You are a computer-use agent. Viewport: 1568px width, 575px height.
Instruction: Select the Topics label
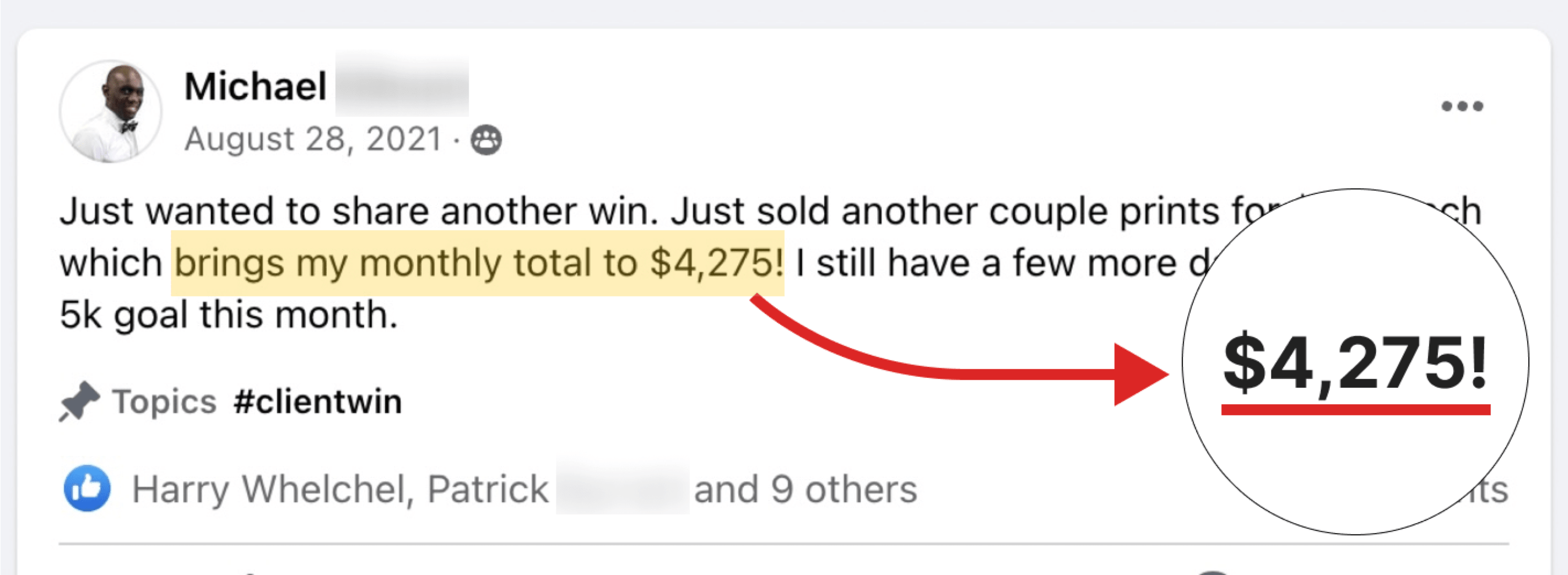pos(164,402)
